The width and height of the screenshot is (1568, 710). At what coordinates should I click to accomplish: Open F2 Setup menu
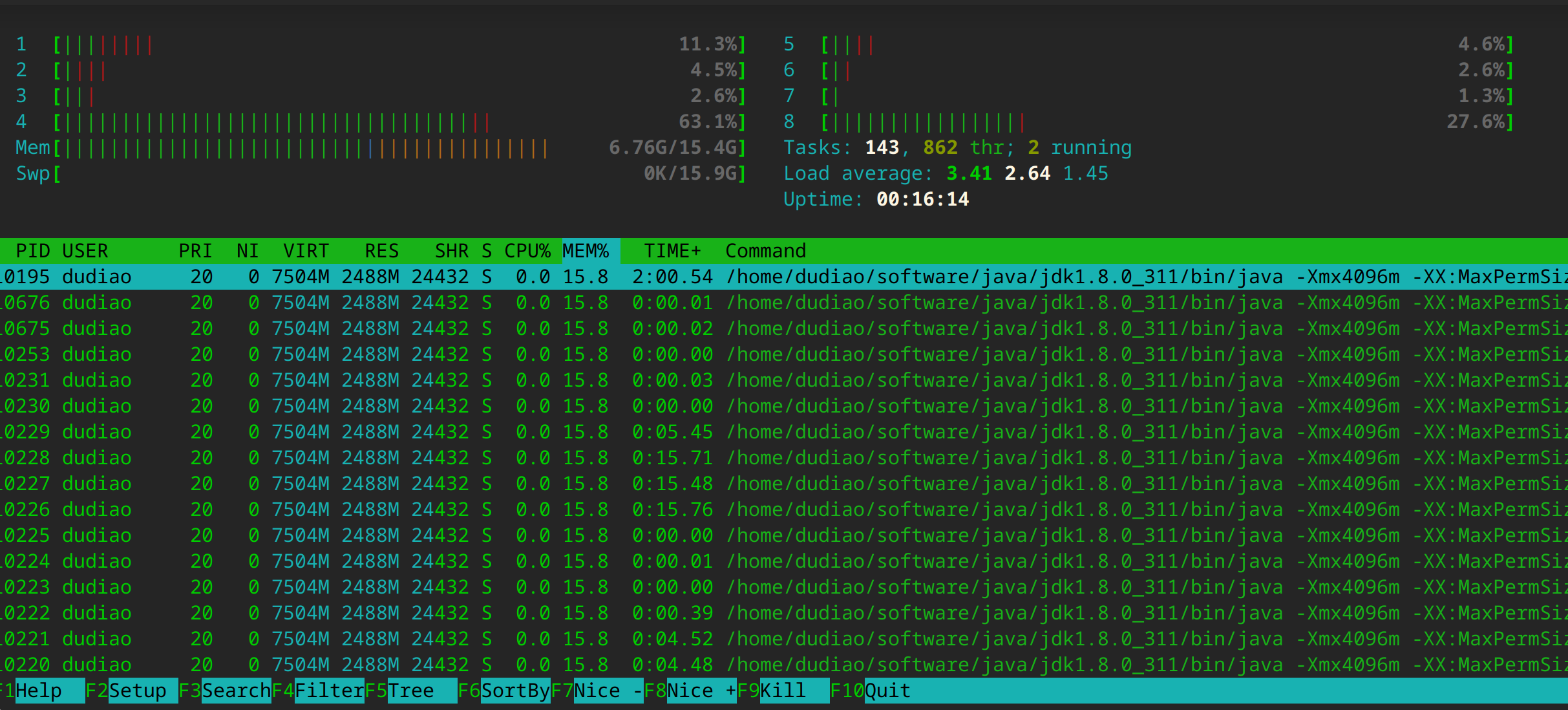[x=137, y=691]
